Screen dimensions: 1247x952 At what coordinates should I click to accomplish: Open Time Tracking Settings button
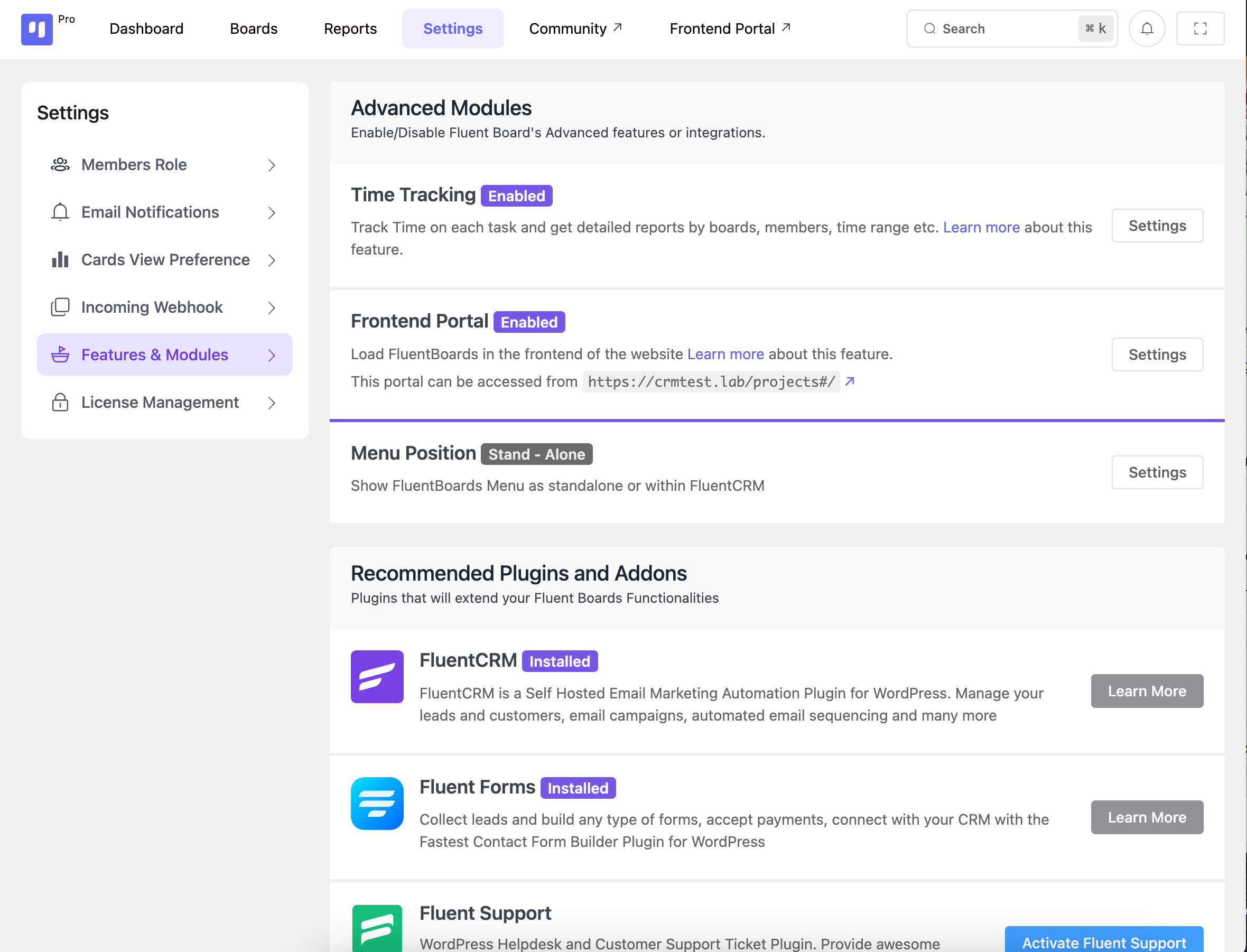[1157, 226]
